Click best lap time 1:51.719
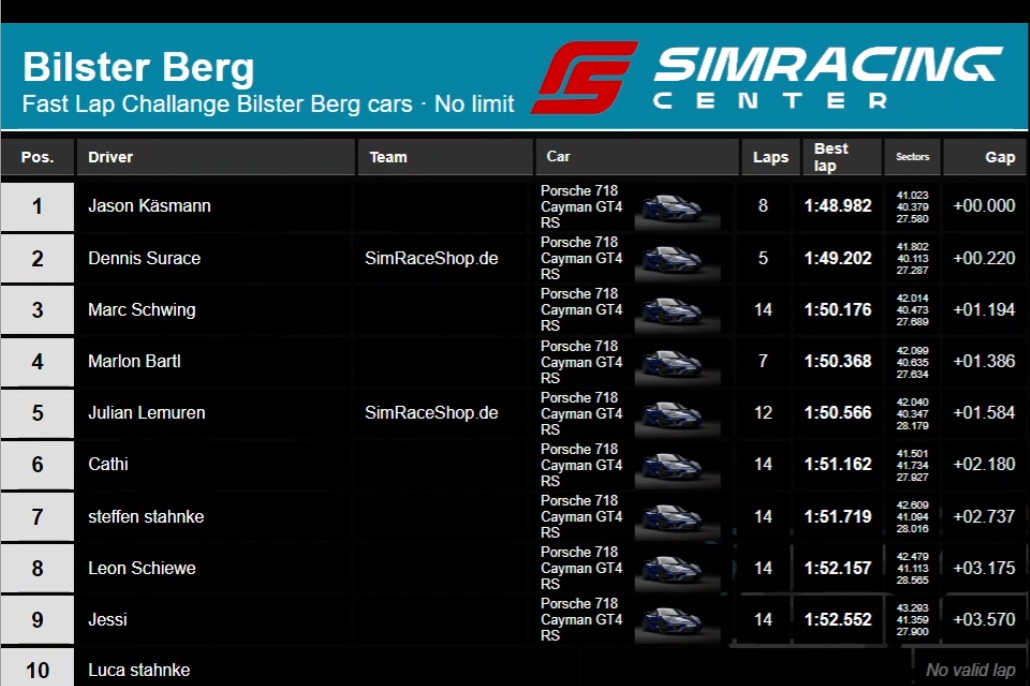1030x686 pixels. click(838, 516)
